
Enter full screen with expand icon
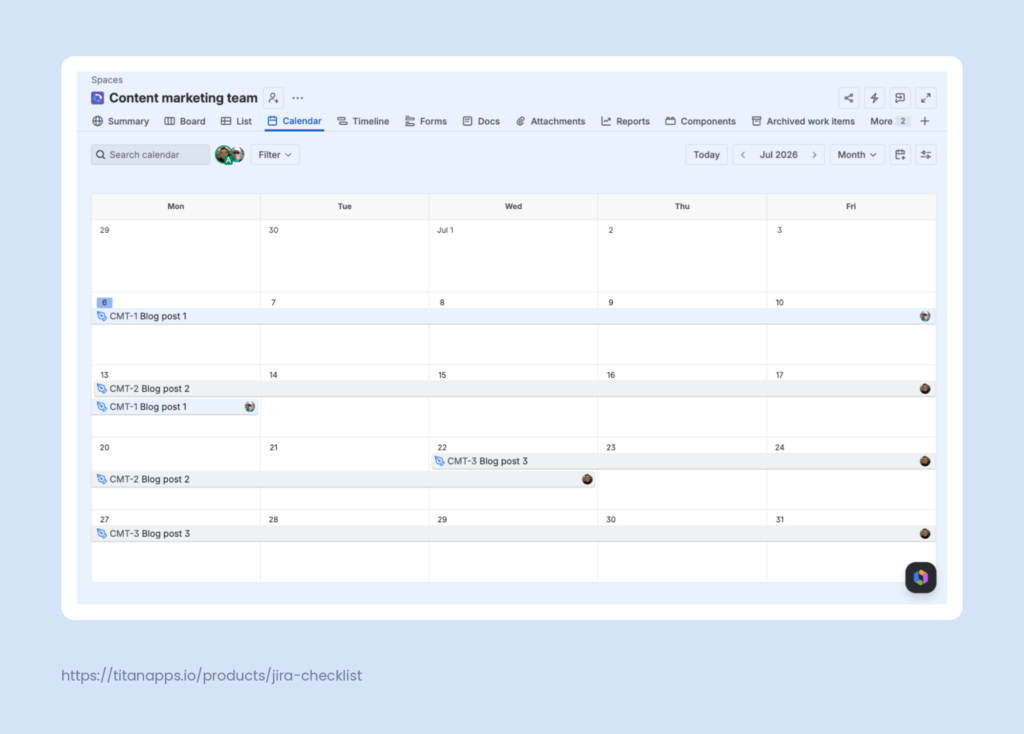926,98
